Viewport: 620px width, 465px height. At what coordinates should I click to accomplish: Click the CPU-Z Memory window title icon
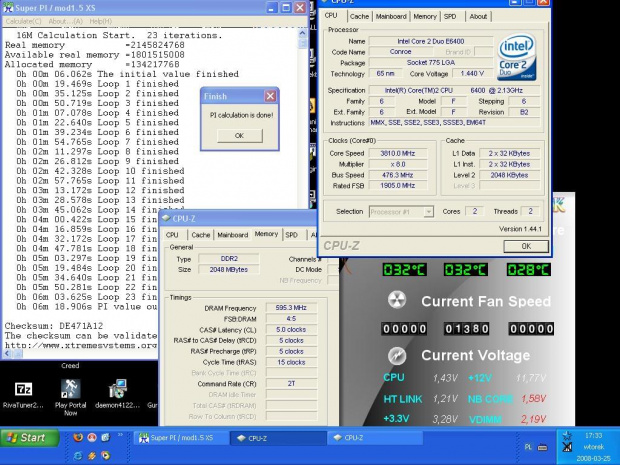pyautogui.click(x=166, y=218)
